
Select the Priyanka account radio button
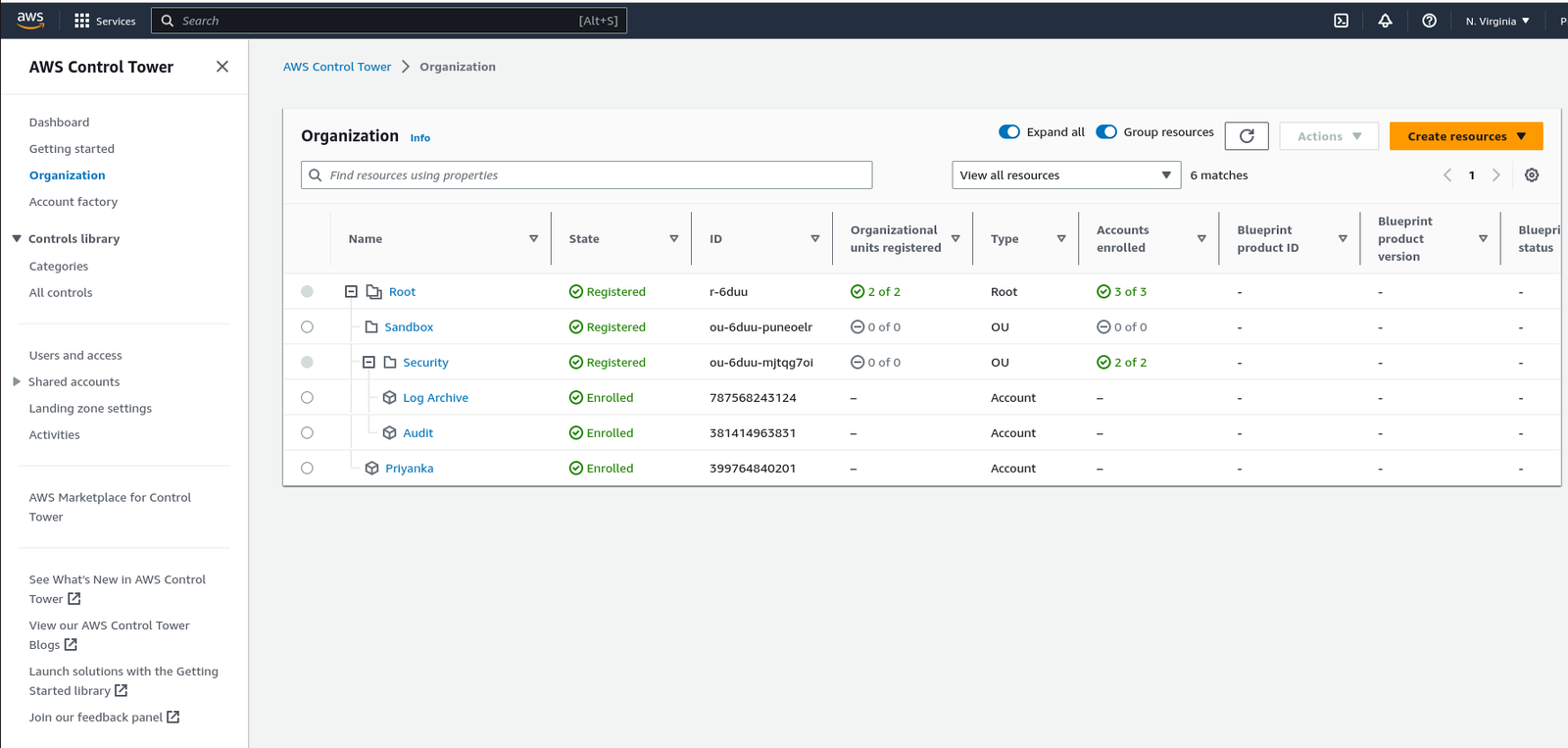tap(308, 469)
